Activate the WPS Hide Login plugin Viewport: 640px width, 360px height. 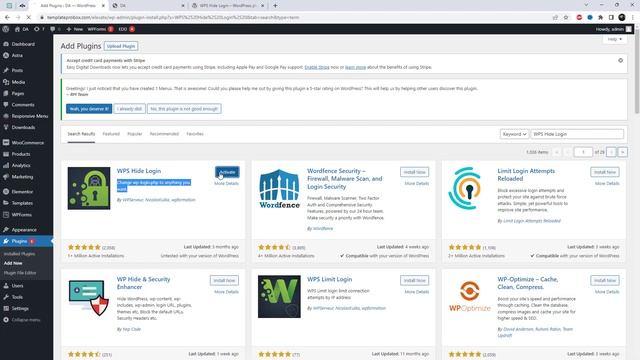click(x=227, y=172)
